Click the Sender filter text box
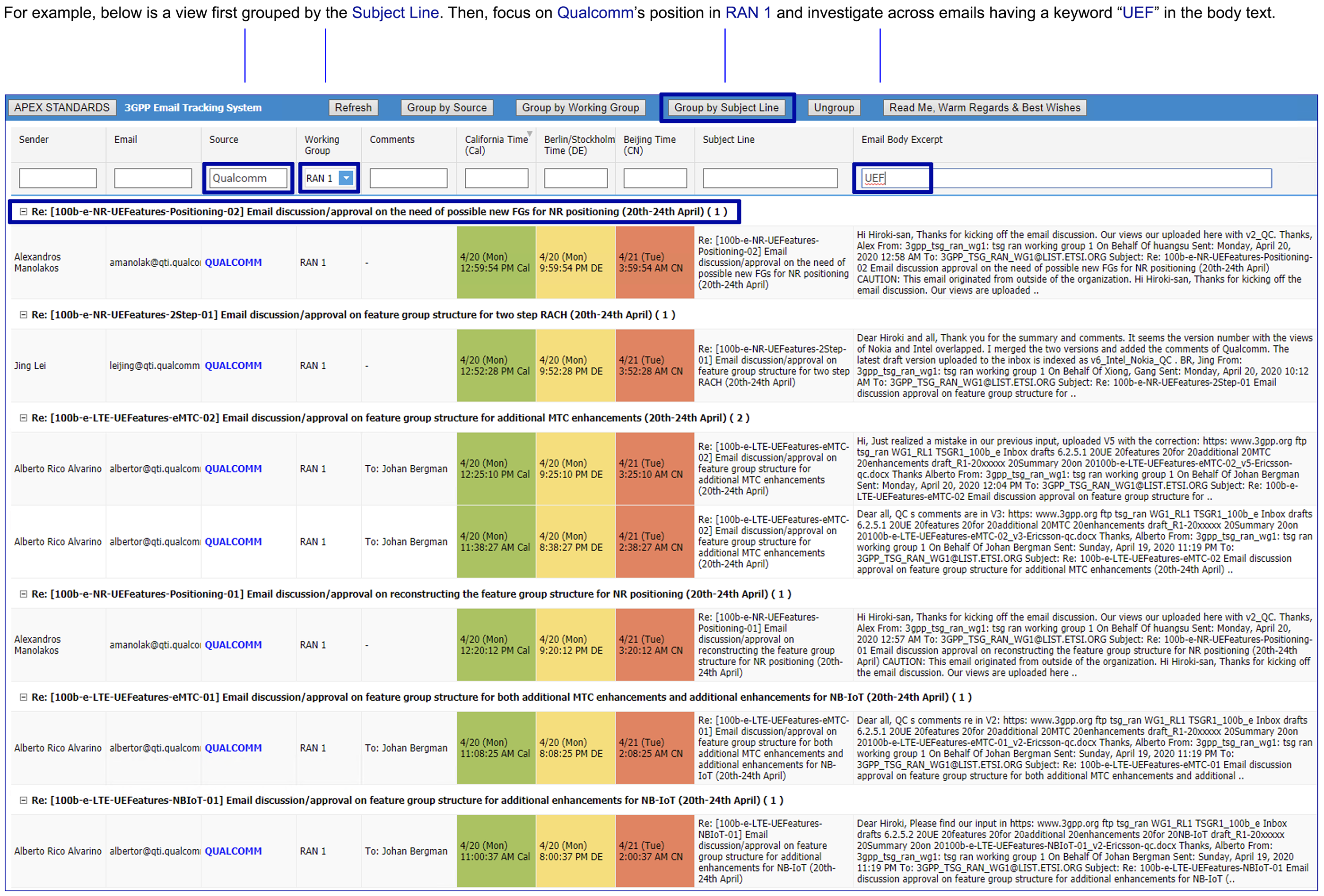This screenshot has height=896, width=1324. tap(58, 178)
